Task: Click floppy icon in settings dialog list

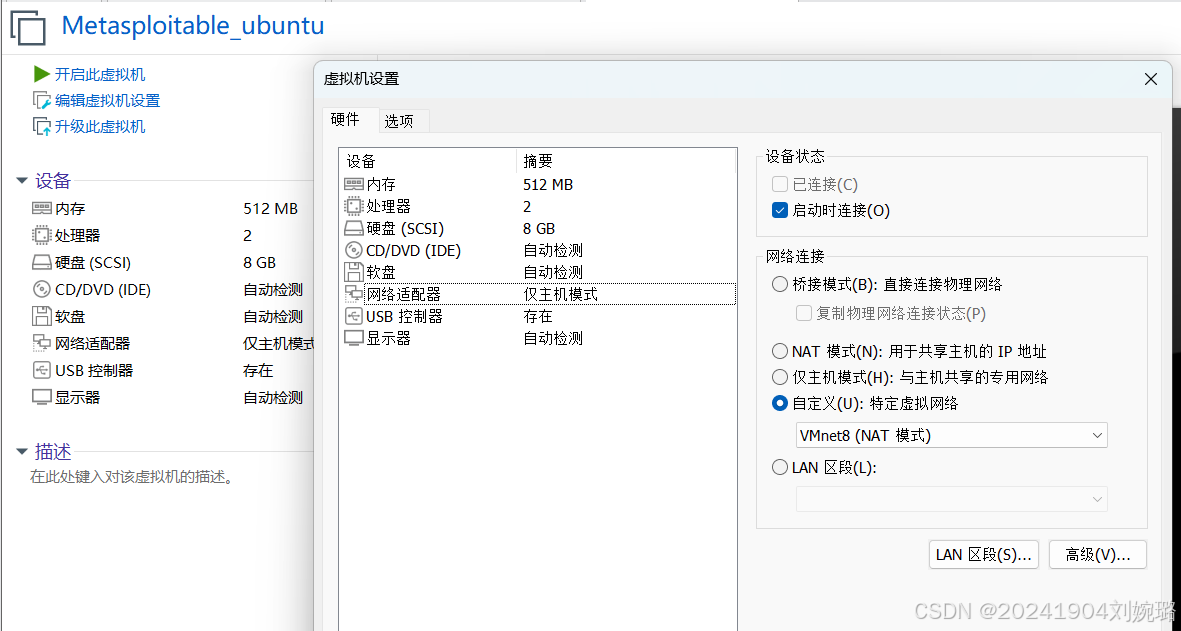Action: [x=353, y=272]
